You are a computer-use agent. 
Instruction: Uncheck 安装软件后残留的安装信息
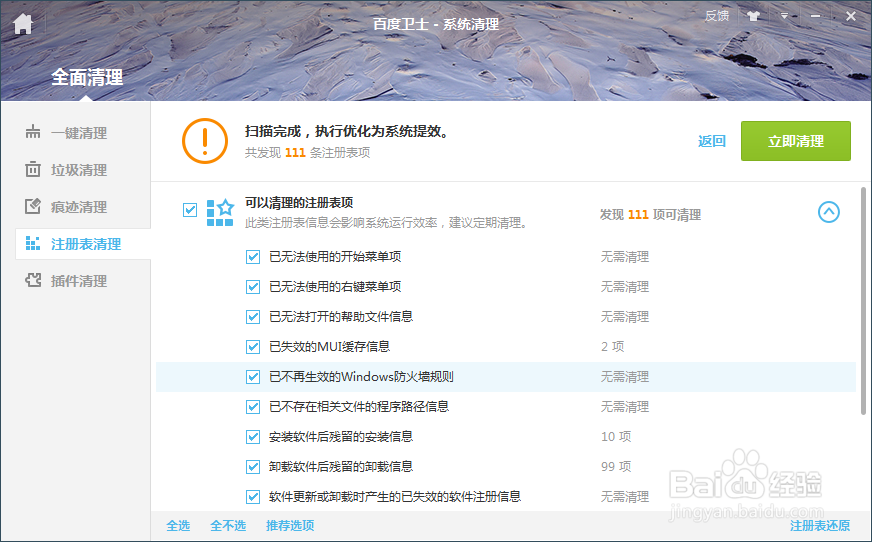click(253, 437)
